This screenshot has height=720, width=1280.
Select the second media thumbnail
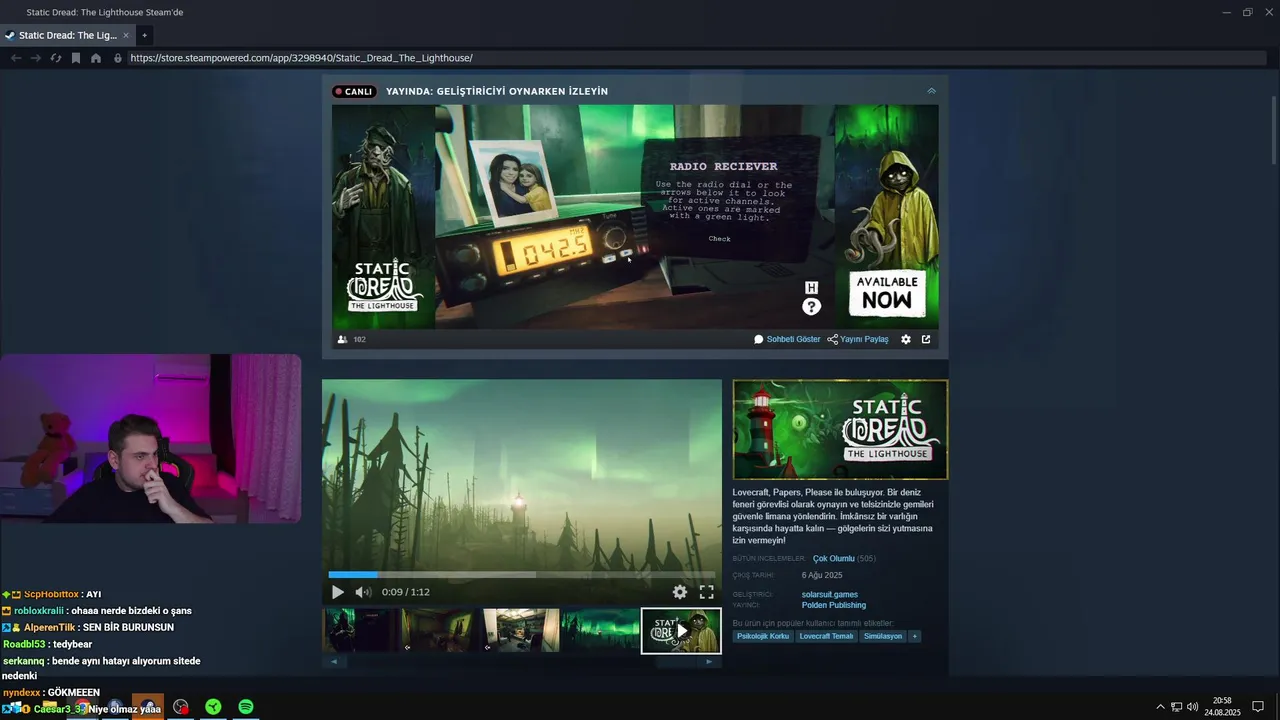click(440, 630)
